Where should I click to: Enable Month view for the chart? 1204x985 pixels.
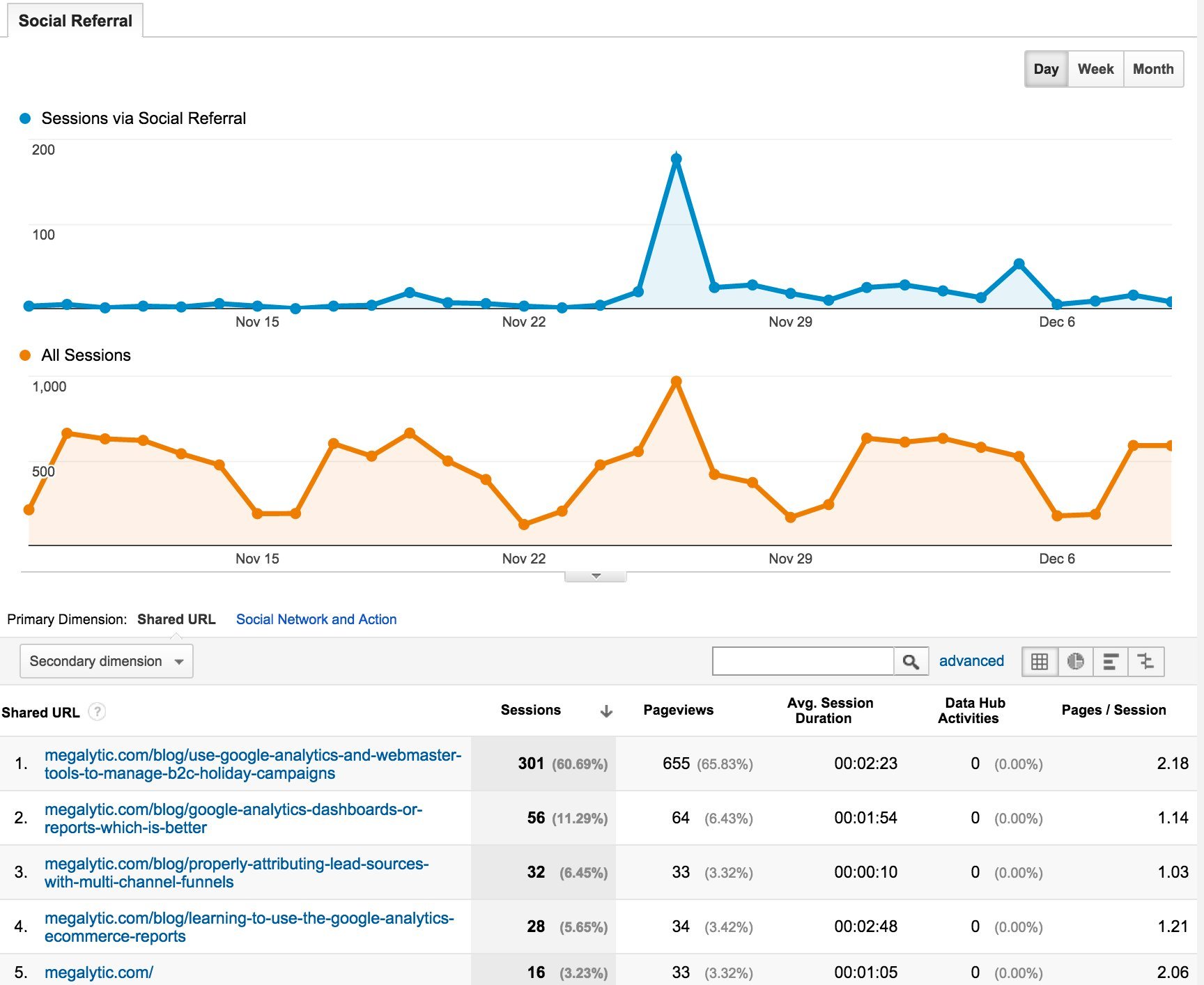[1153, 68]
